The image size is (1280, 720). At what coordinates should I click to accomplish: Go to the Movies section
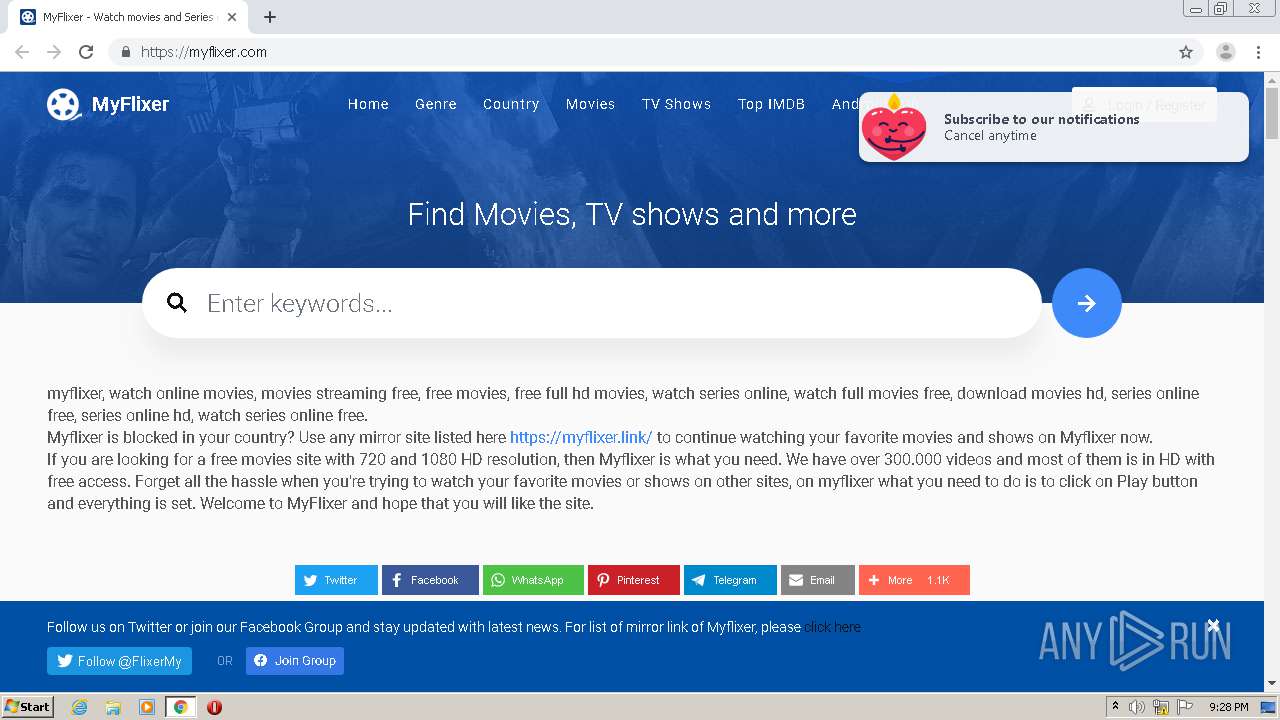point(590,104)
